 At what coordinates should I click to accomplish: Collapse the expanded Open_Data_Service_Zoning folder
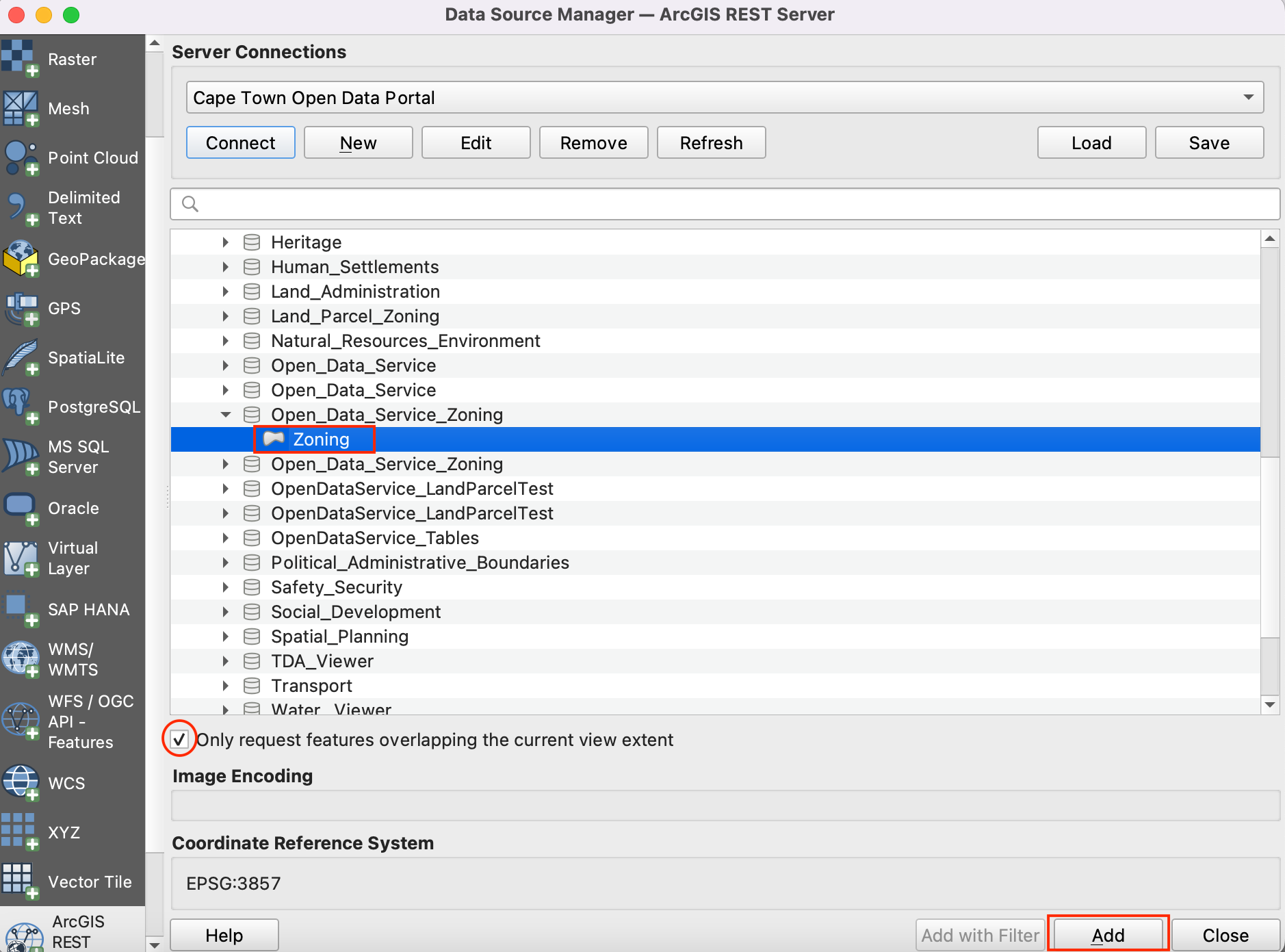point(226,415)
